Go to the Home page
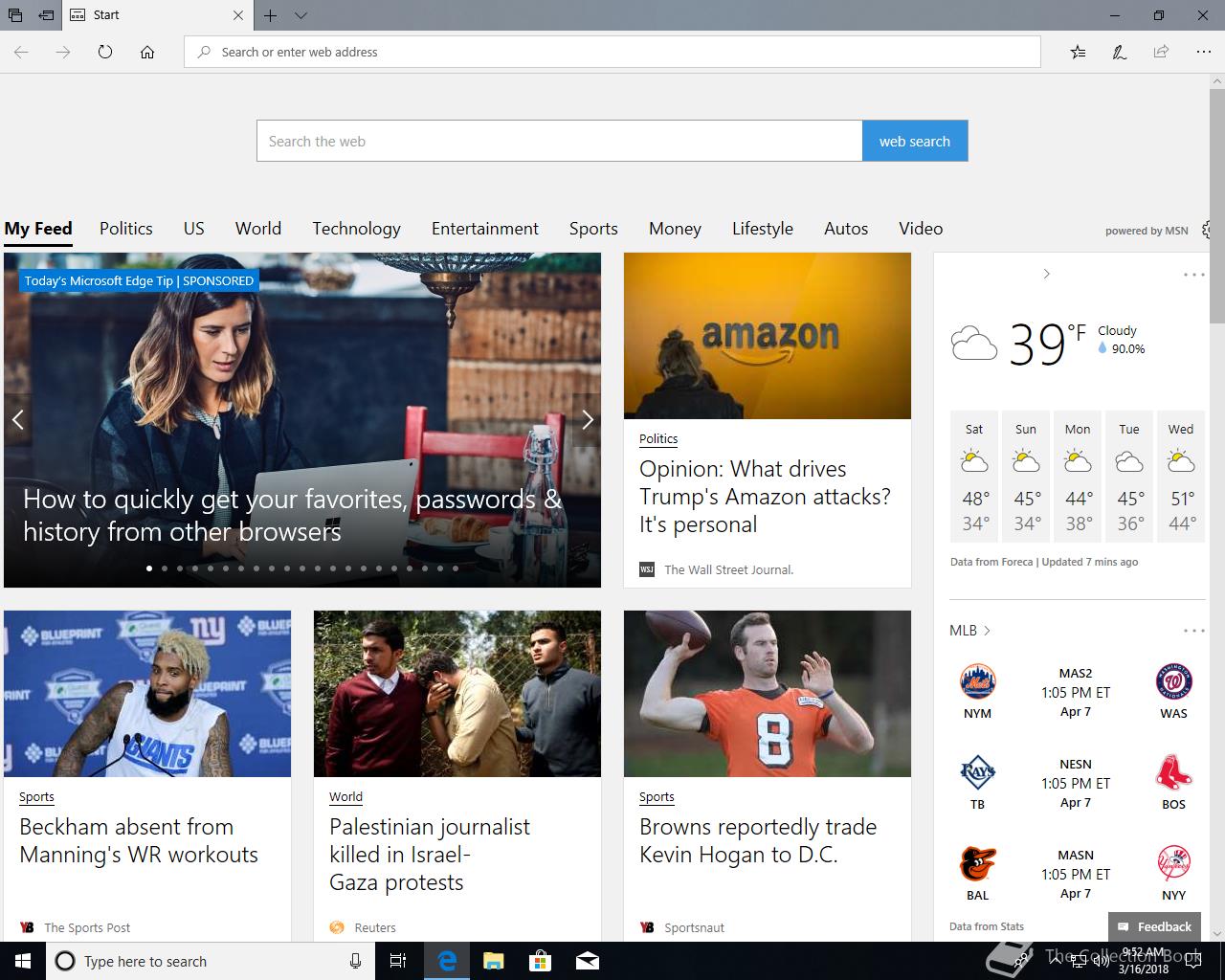The width and height of the screenshot is (1225, 980). 147,52
